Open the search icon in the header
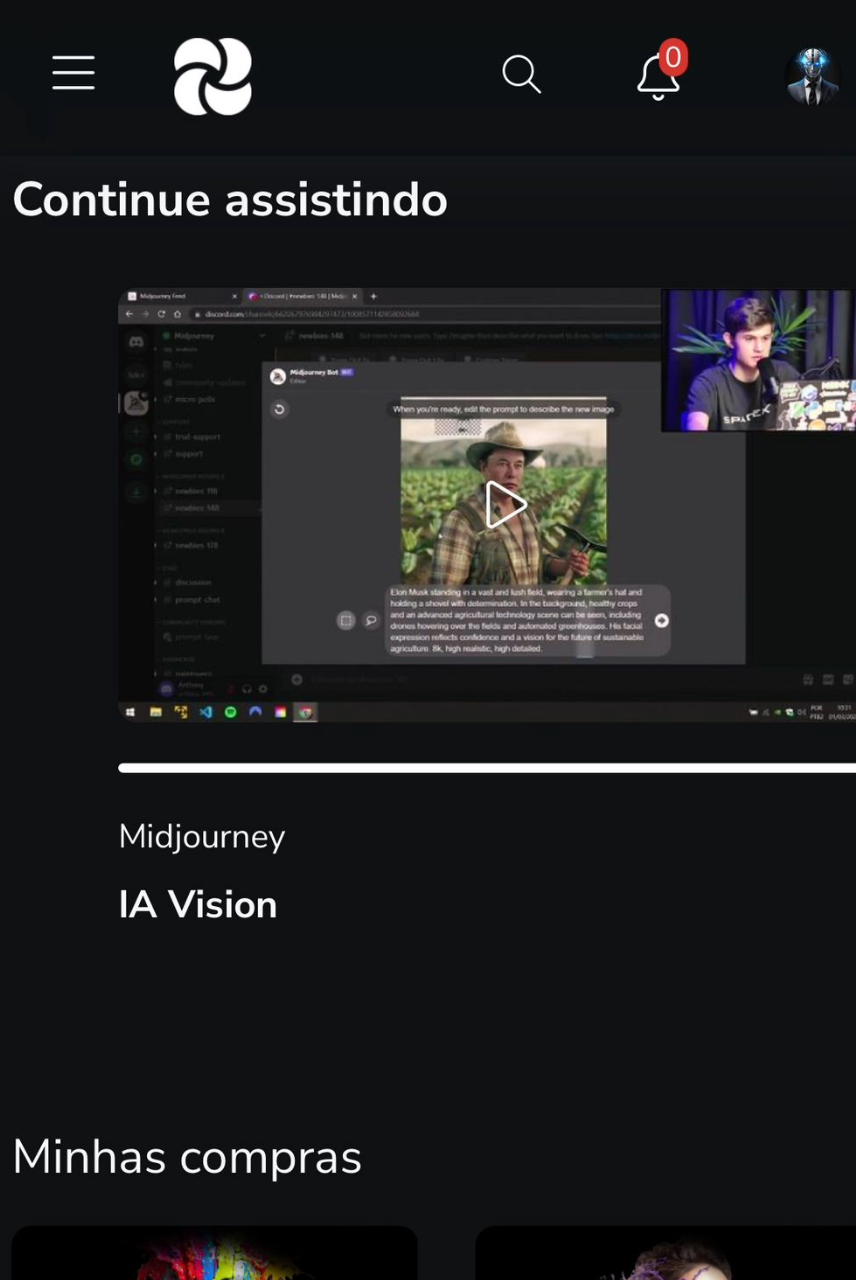The width and height of the screenshot is (856, 1280). point(521,74)
